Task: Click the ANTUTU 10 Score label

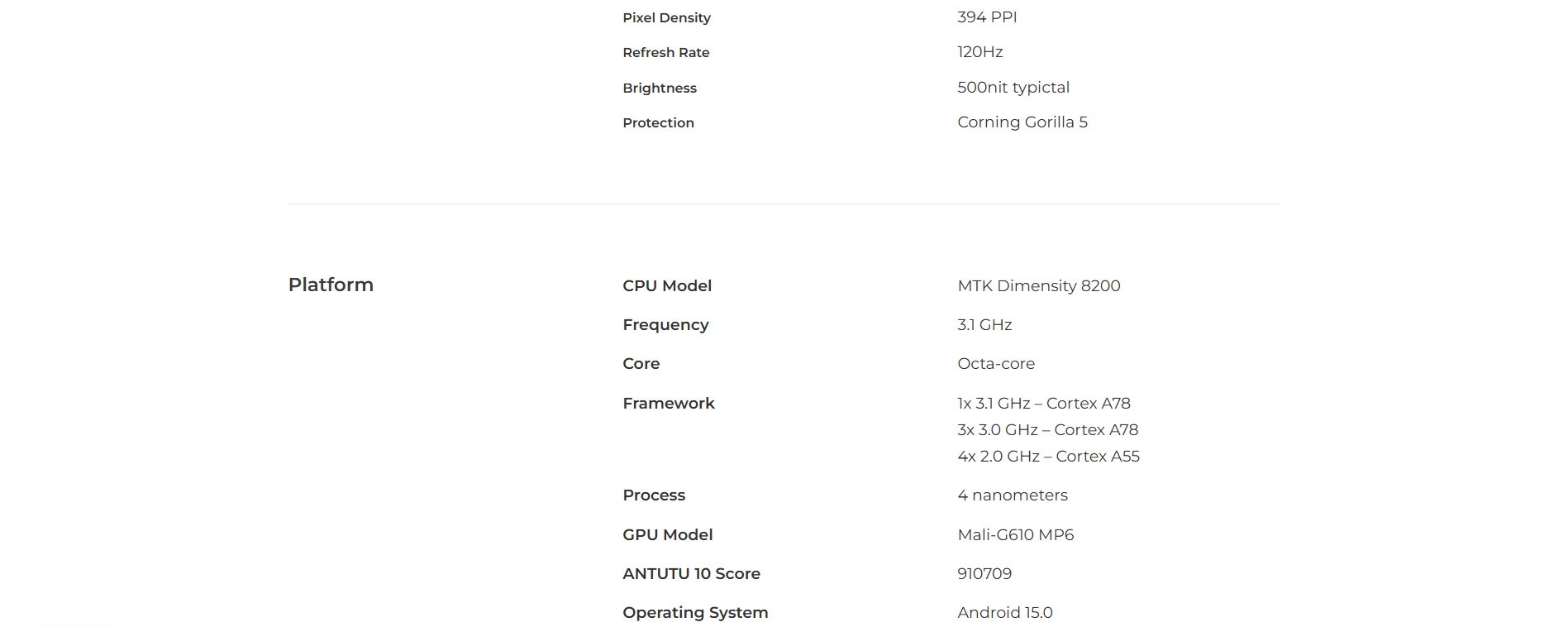Action: [x=691, y=574]
